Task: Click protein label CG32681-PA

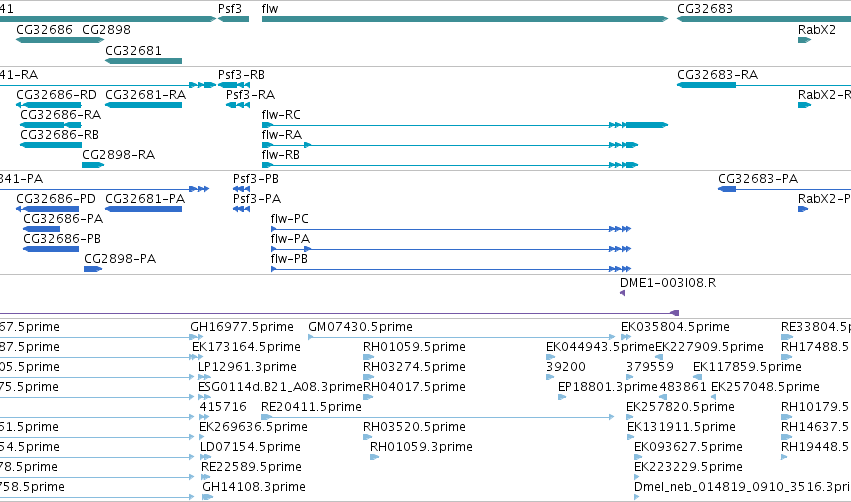Action: click(x=145, y=199)
